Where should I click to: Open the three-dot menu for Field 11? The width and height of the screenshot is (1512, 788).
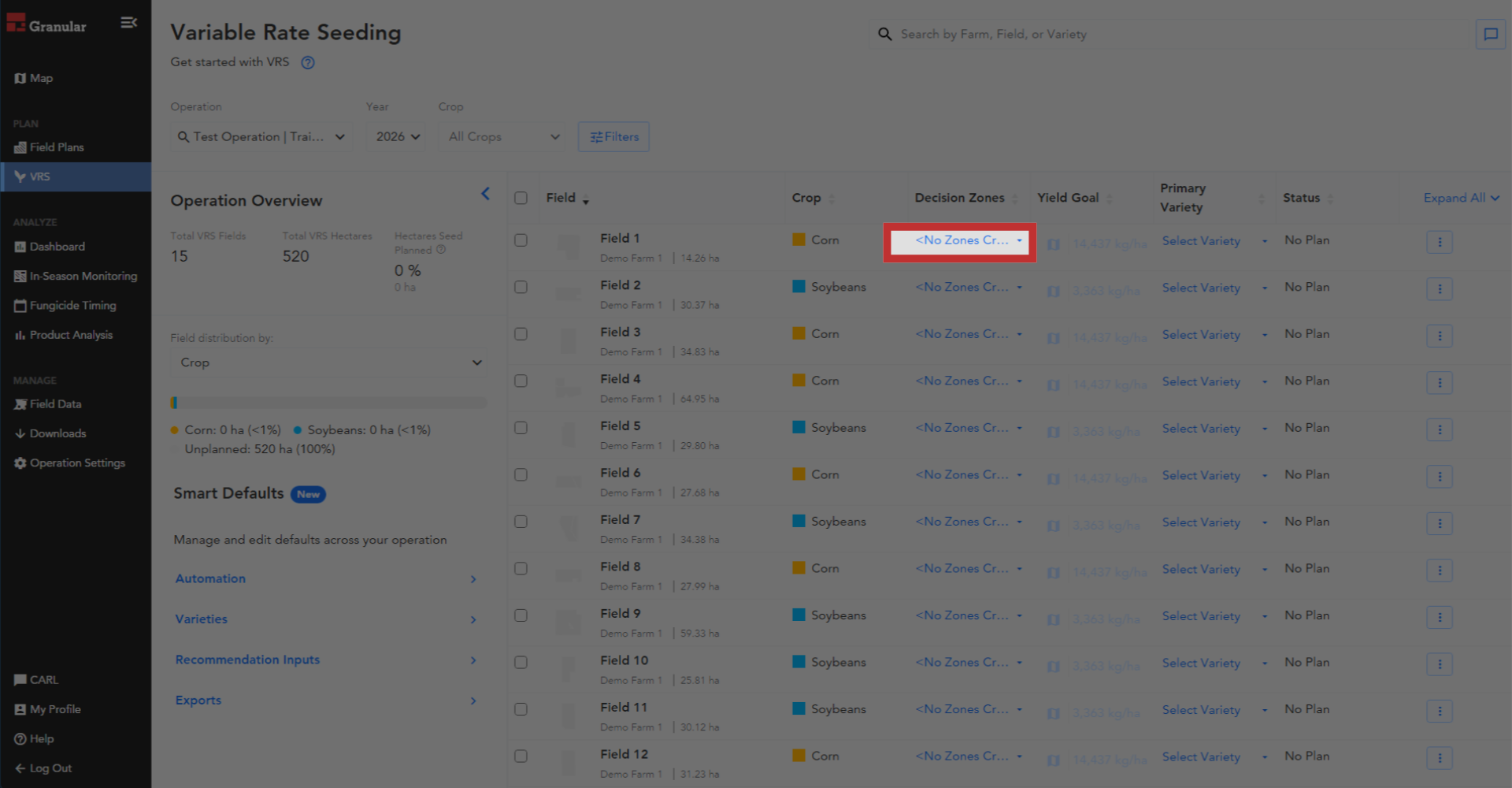[x=1440, y=711]
